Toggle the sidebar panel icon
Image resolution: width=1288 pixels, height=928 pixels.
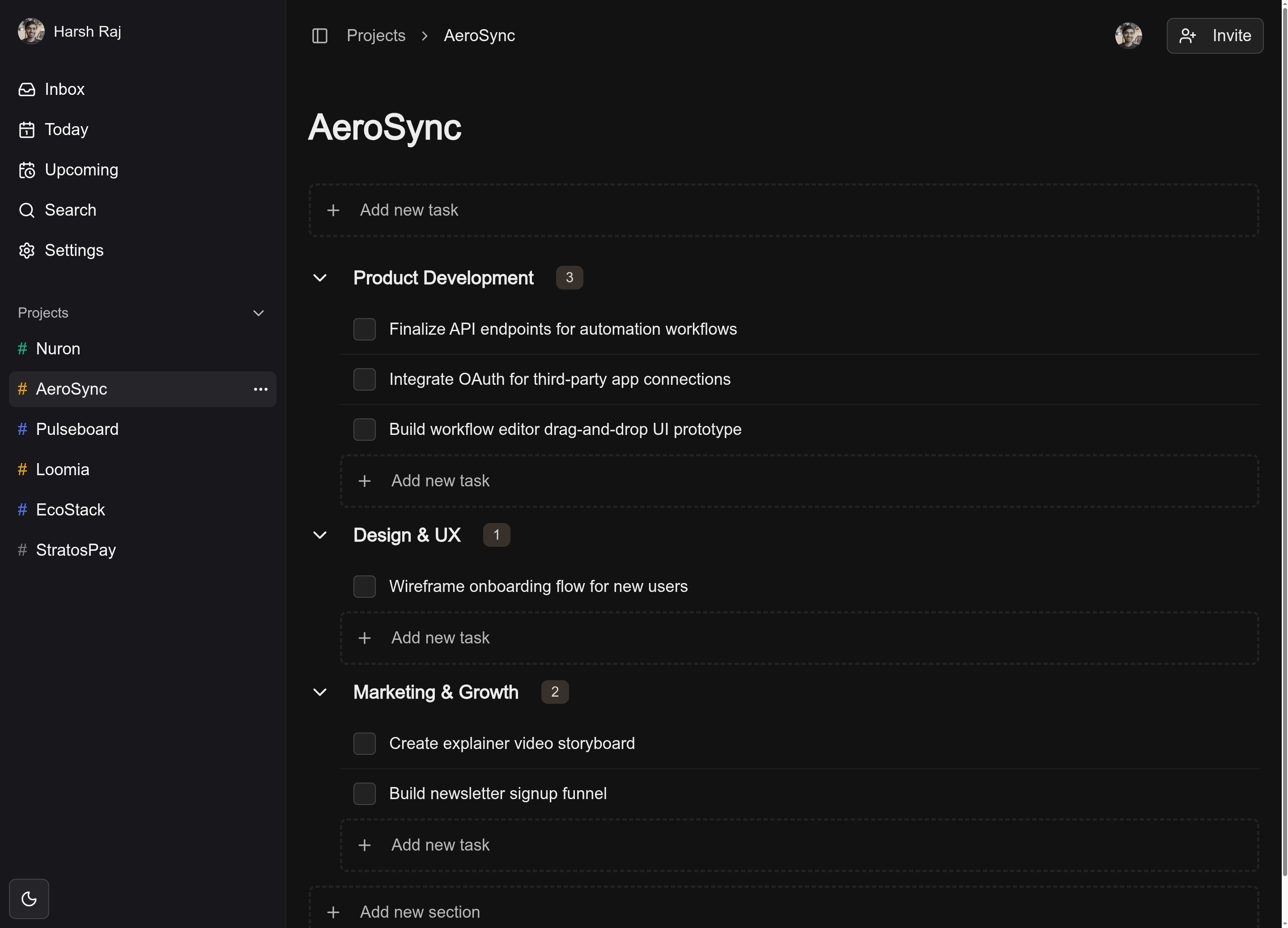pos(320,36)
